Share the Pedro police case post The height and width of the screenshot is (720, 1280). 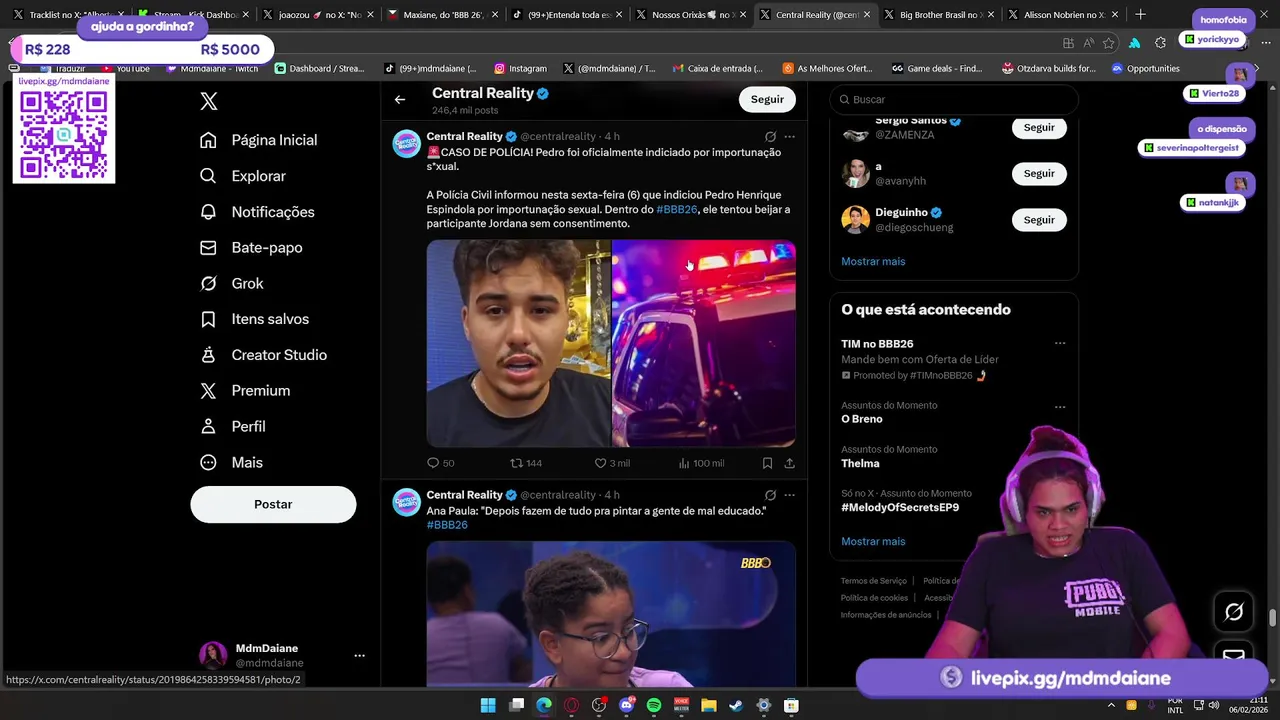click(x=789, y=463)
